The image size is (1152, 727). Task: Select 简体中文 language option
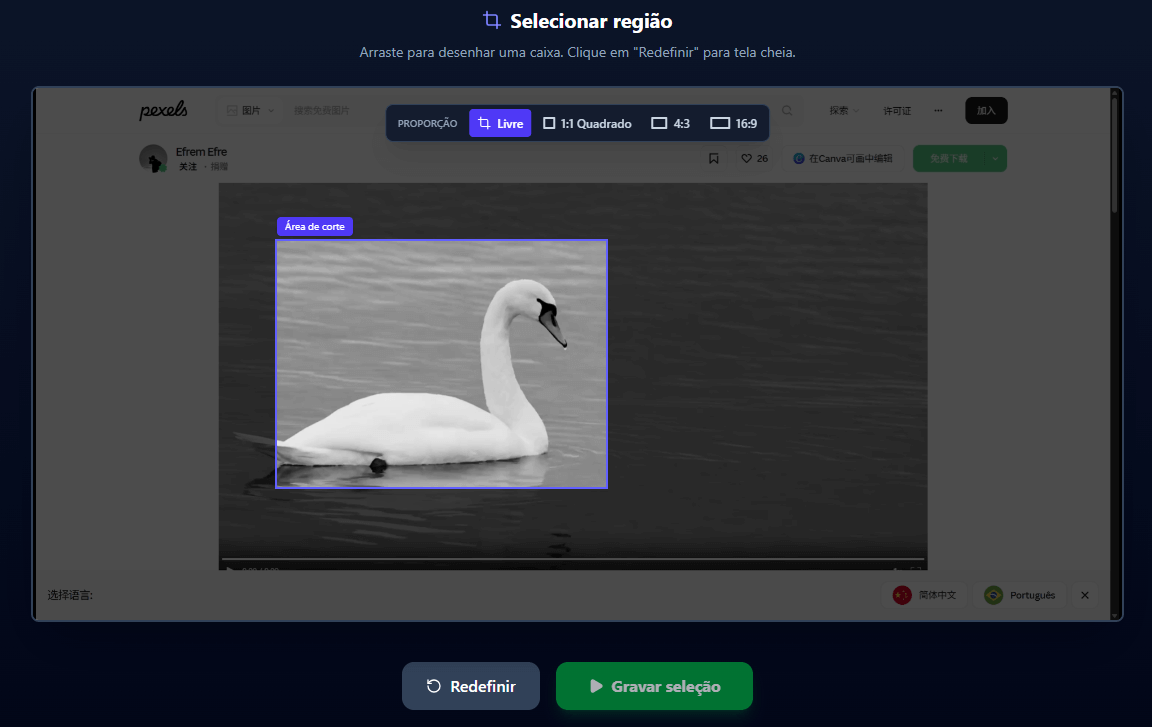click(x=925, y=595)
